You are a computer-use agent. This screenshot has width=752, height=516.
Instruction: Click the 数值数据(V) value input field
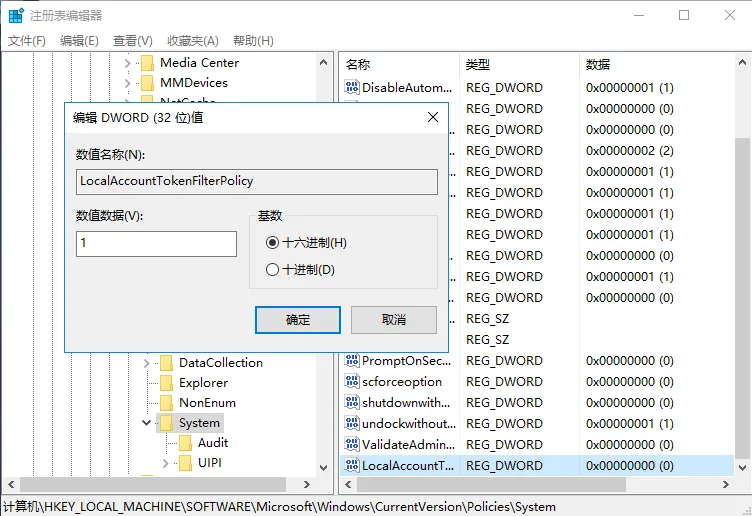click(156, 244)
